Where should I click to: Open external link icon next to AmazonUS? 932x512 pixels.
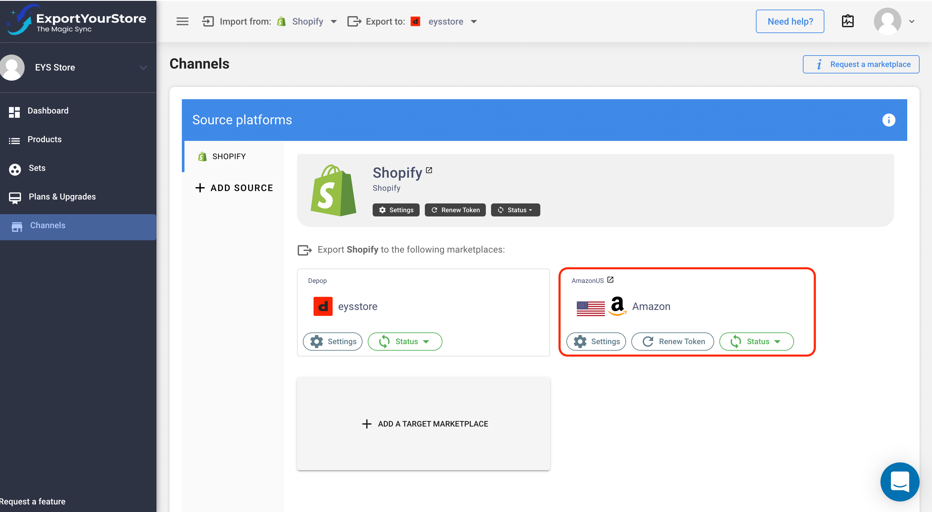point(610,279)
